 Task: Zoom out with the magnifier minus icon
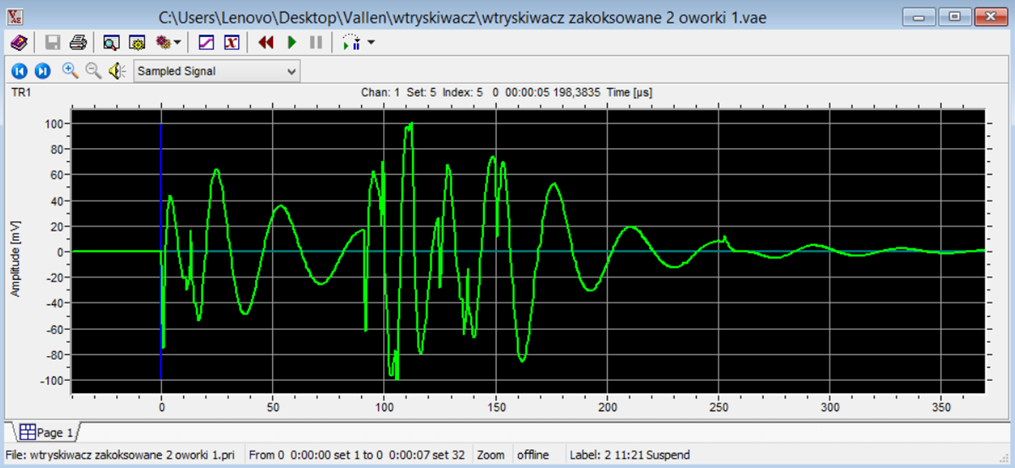tap(93, 70)
